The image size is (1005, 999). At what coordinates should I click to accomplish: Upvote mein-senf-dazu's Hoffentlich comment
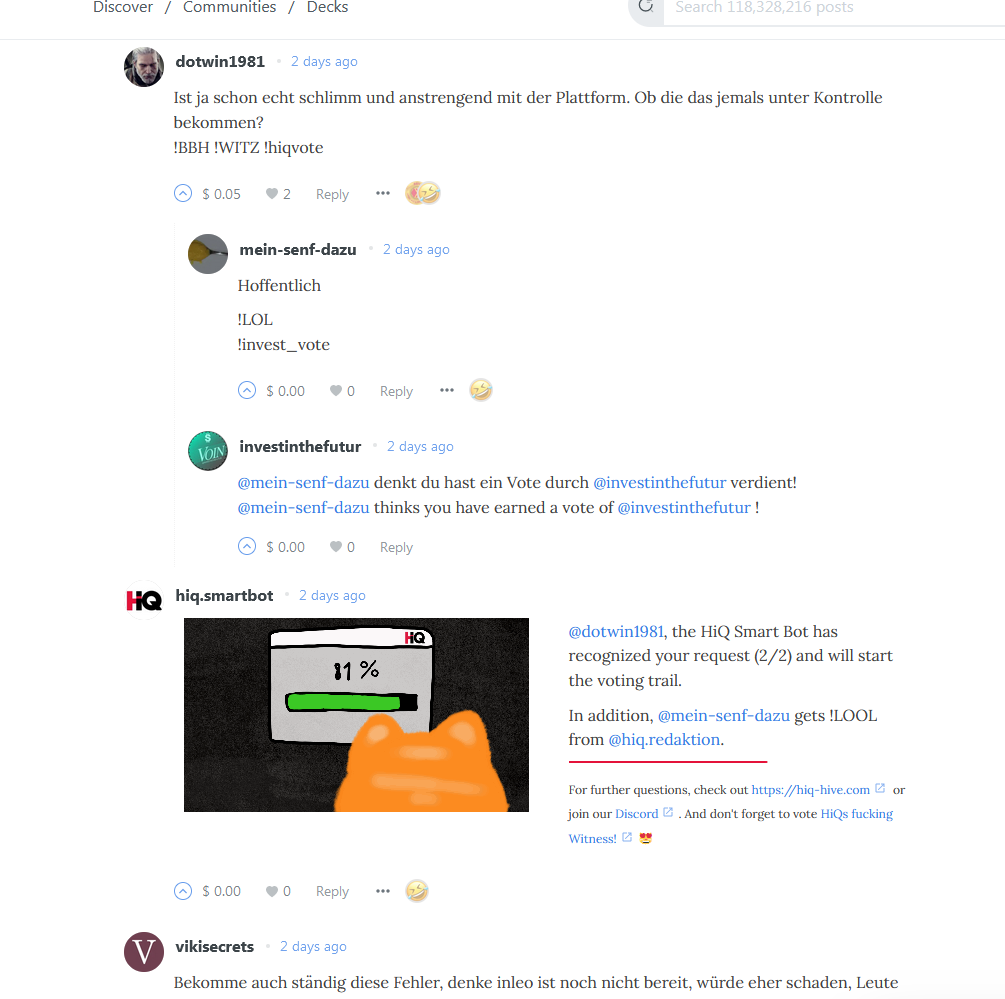coord(247,390)
